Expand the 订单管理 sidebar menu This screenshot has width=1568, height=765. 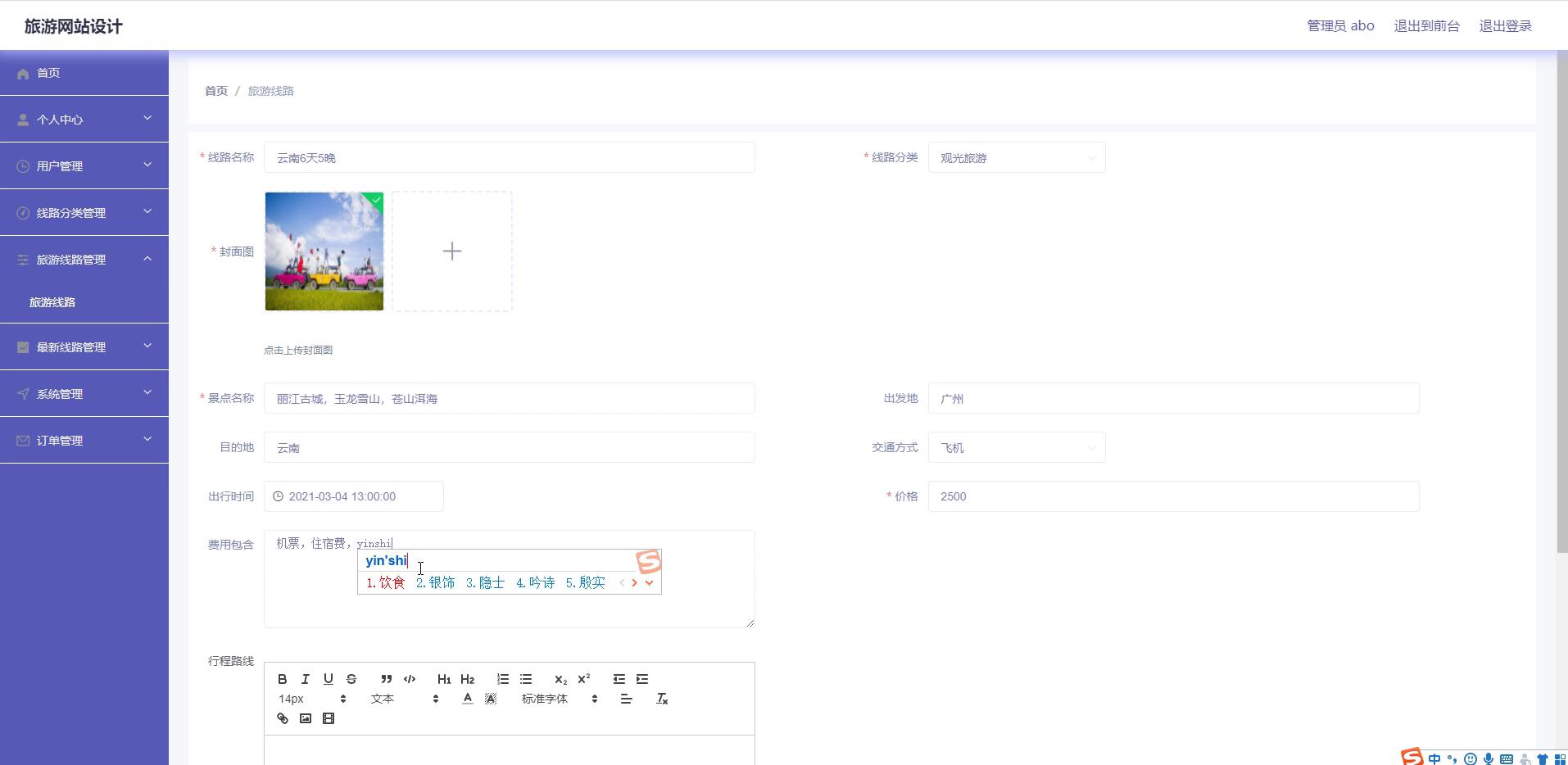click(84, 440)
